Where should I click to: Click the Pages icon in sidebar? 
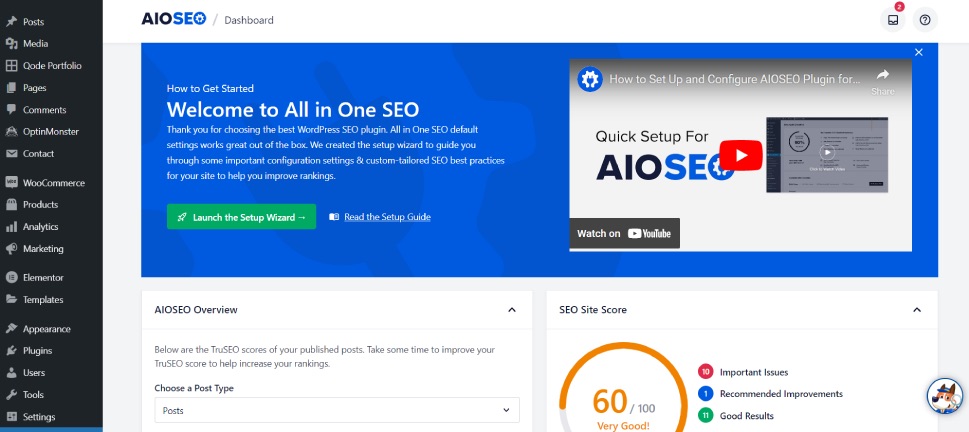coord(11,88)
